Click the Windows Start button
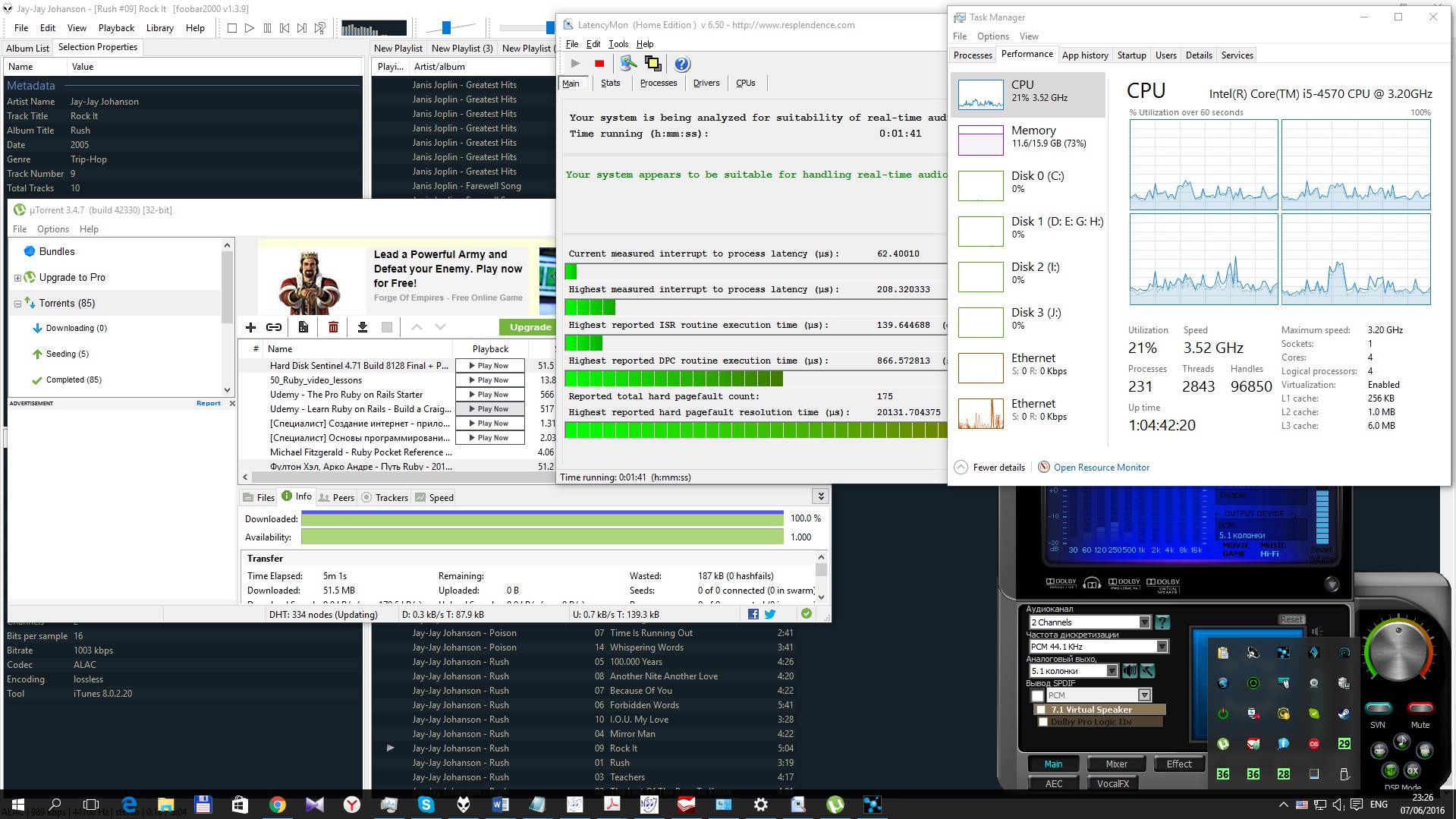 coord(17,805)
